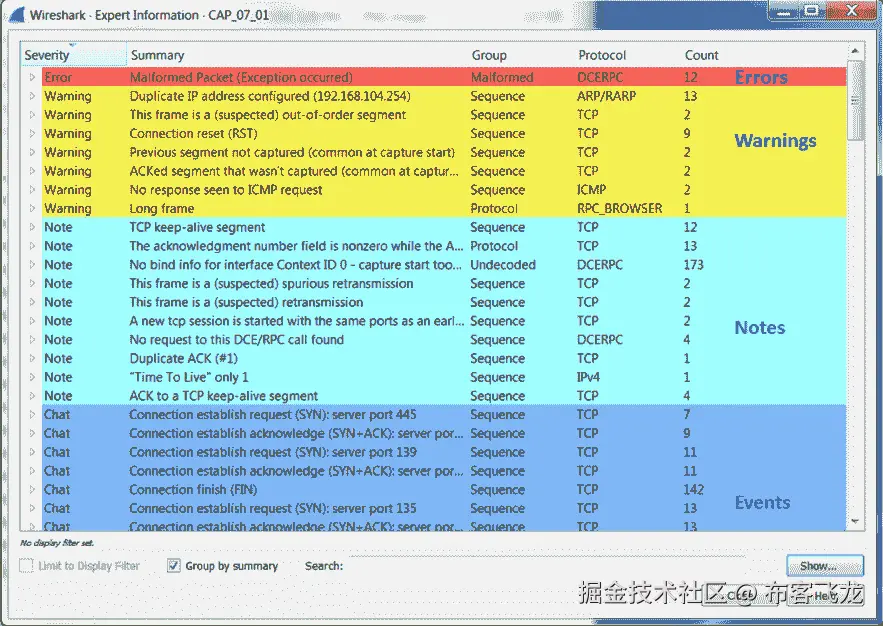Expand the out-of-order segment warning row
This screenshot has height=626, width=883.
click(x=32, y=115)
